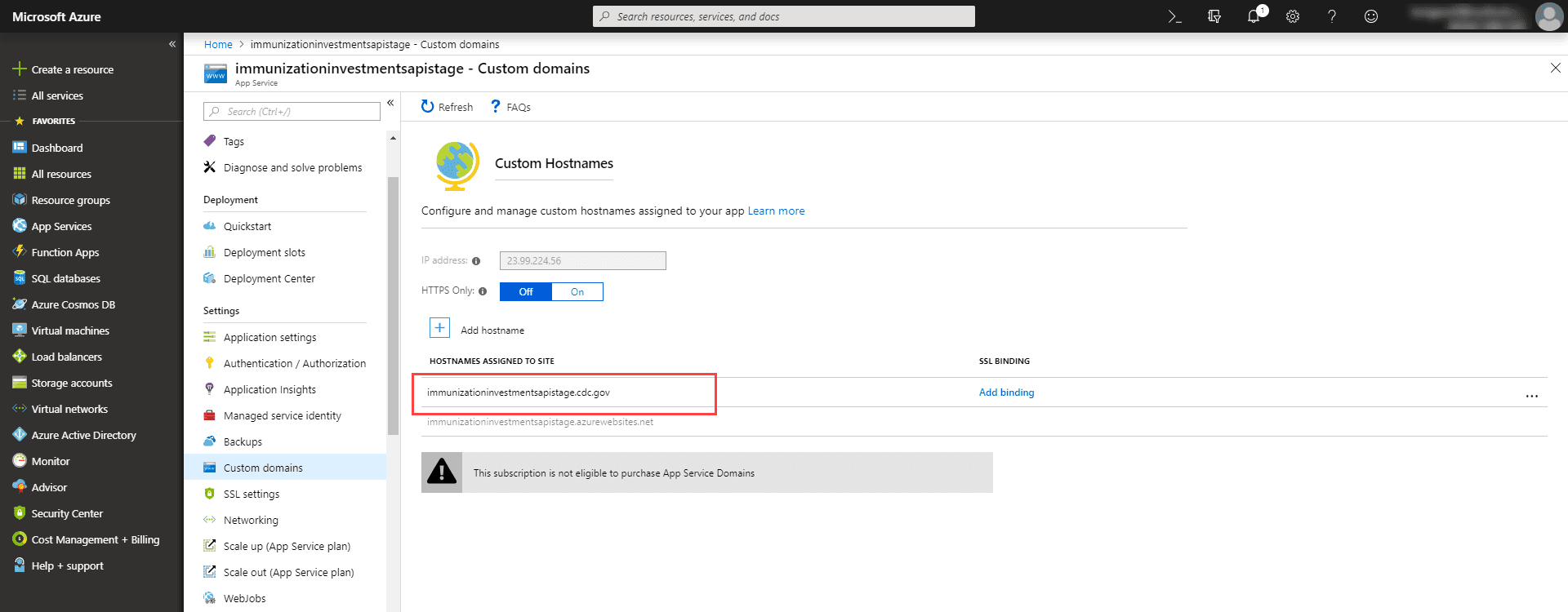This screenshot has width=1568, height=612.
Task: Open the ellipsis menu for cdc.gov hostname
Action: pos(1531,396)
